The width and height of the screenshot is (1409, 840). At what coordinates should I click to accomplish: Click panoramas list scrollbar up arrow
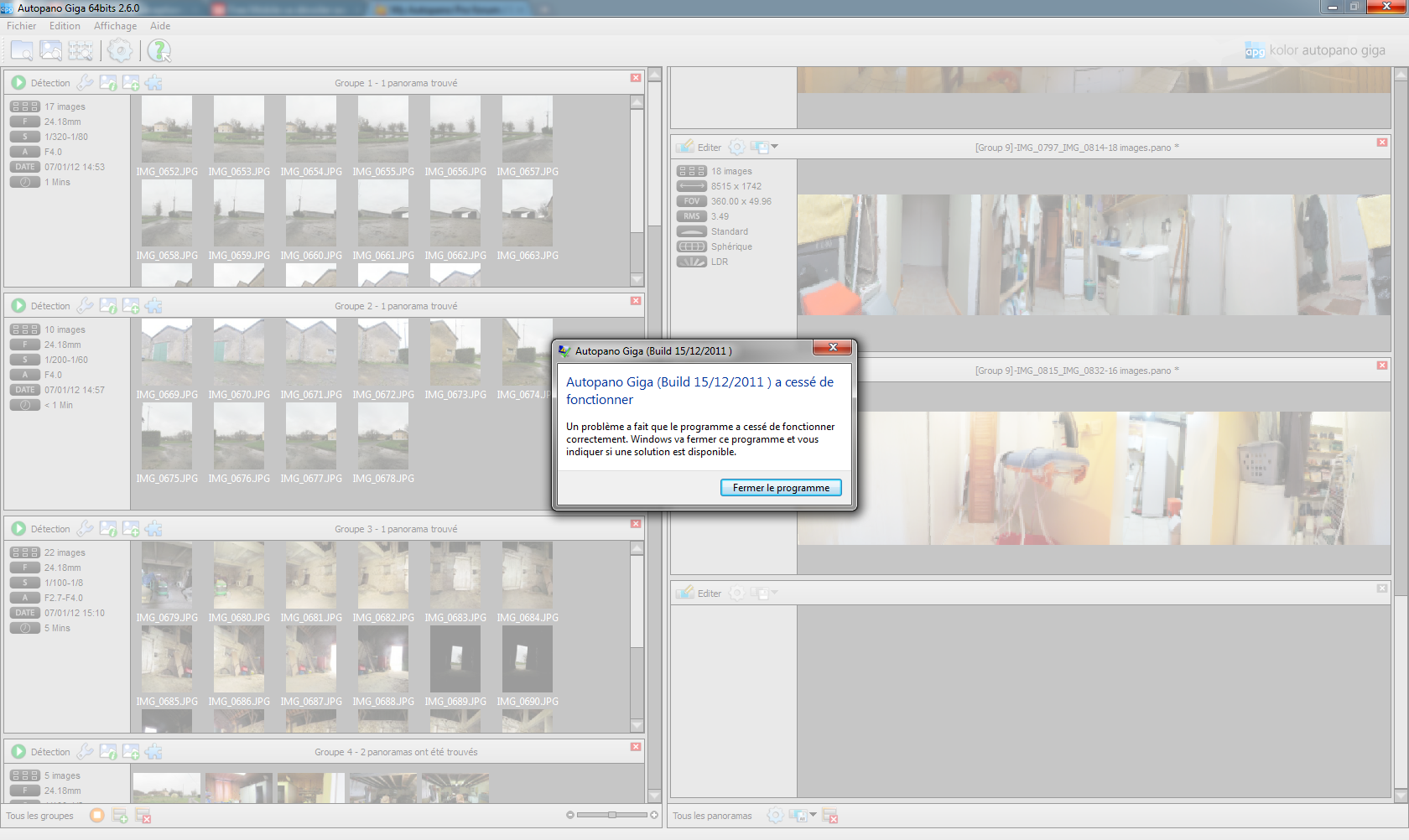(x=1401, y=75)
